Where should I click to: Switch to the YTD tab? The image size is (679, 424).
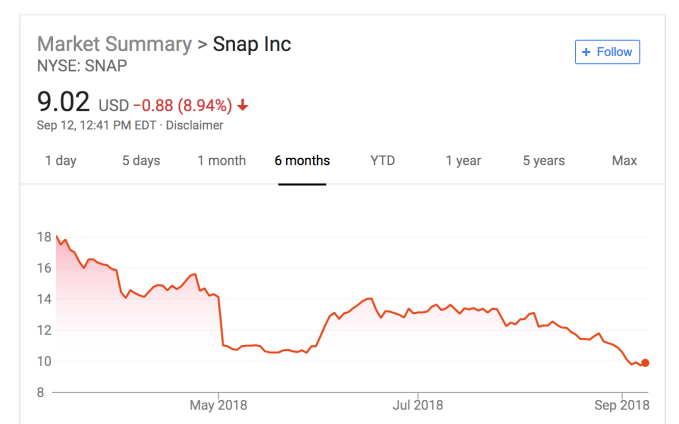[x=382, y=161]
